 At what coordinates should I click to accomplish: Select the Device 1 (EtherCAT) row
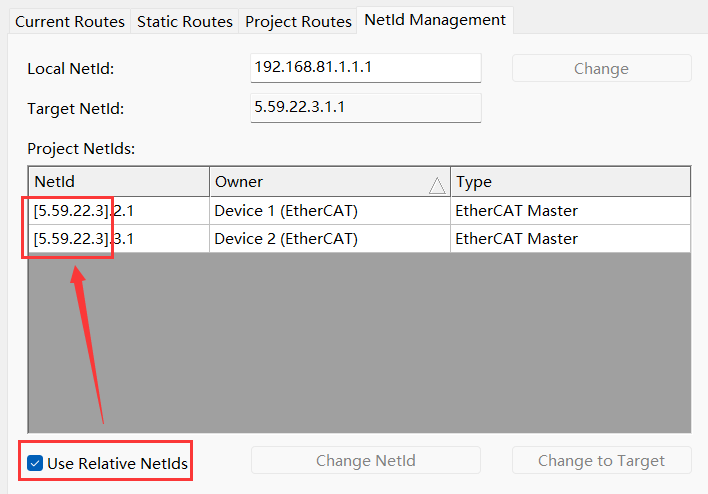coord(359,210)
